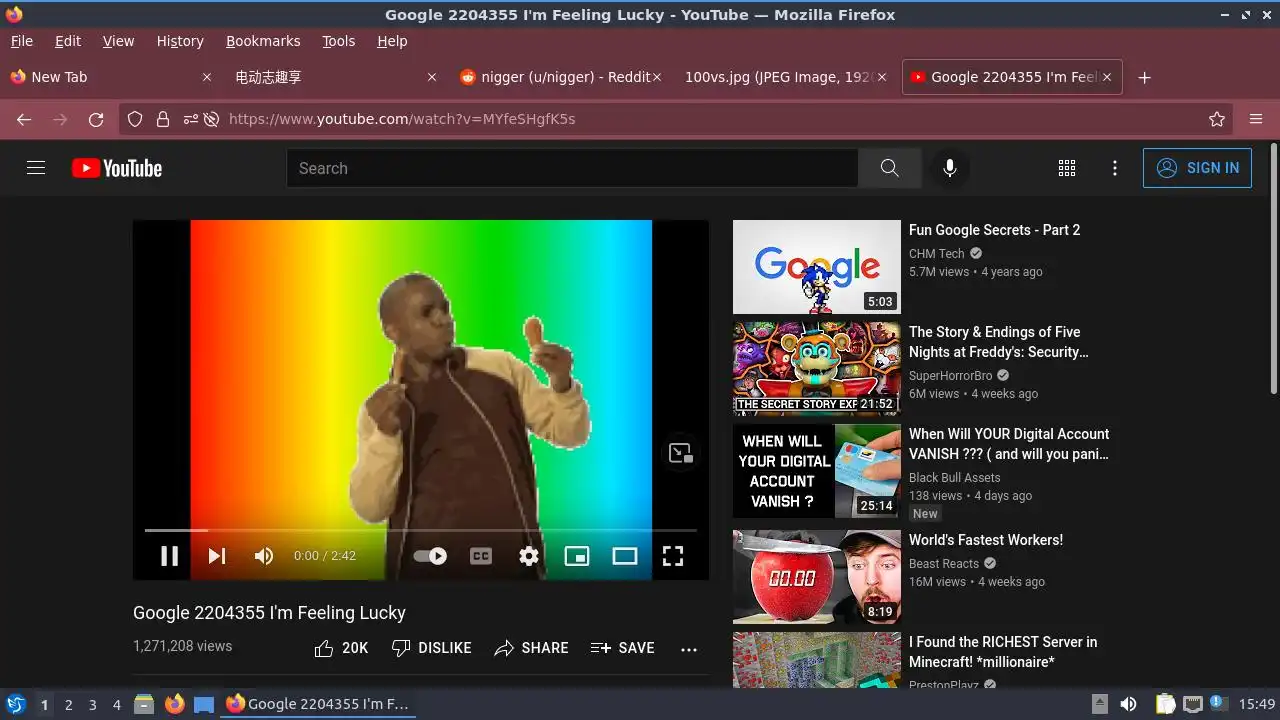Mute the video volume
The width and height of the screenshot is (1280, 720).
click(x=264, y=556)
